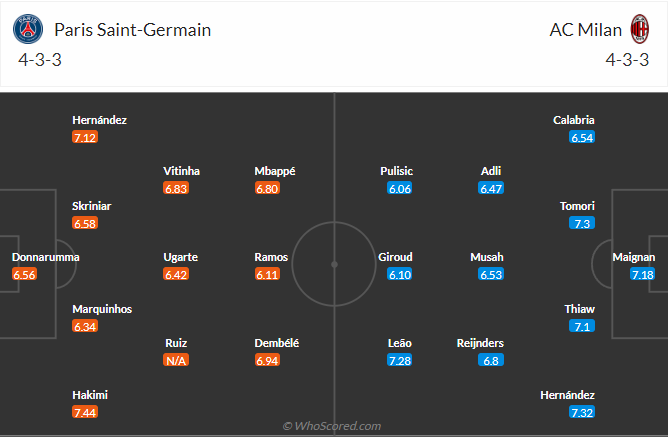Screen dimensions: 669x437
Task: Select Leão's 7.28 rating badge
Action: pyautogui.click(x=400, y=360)
